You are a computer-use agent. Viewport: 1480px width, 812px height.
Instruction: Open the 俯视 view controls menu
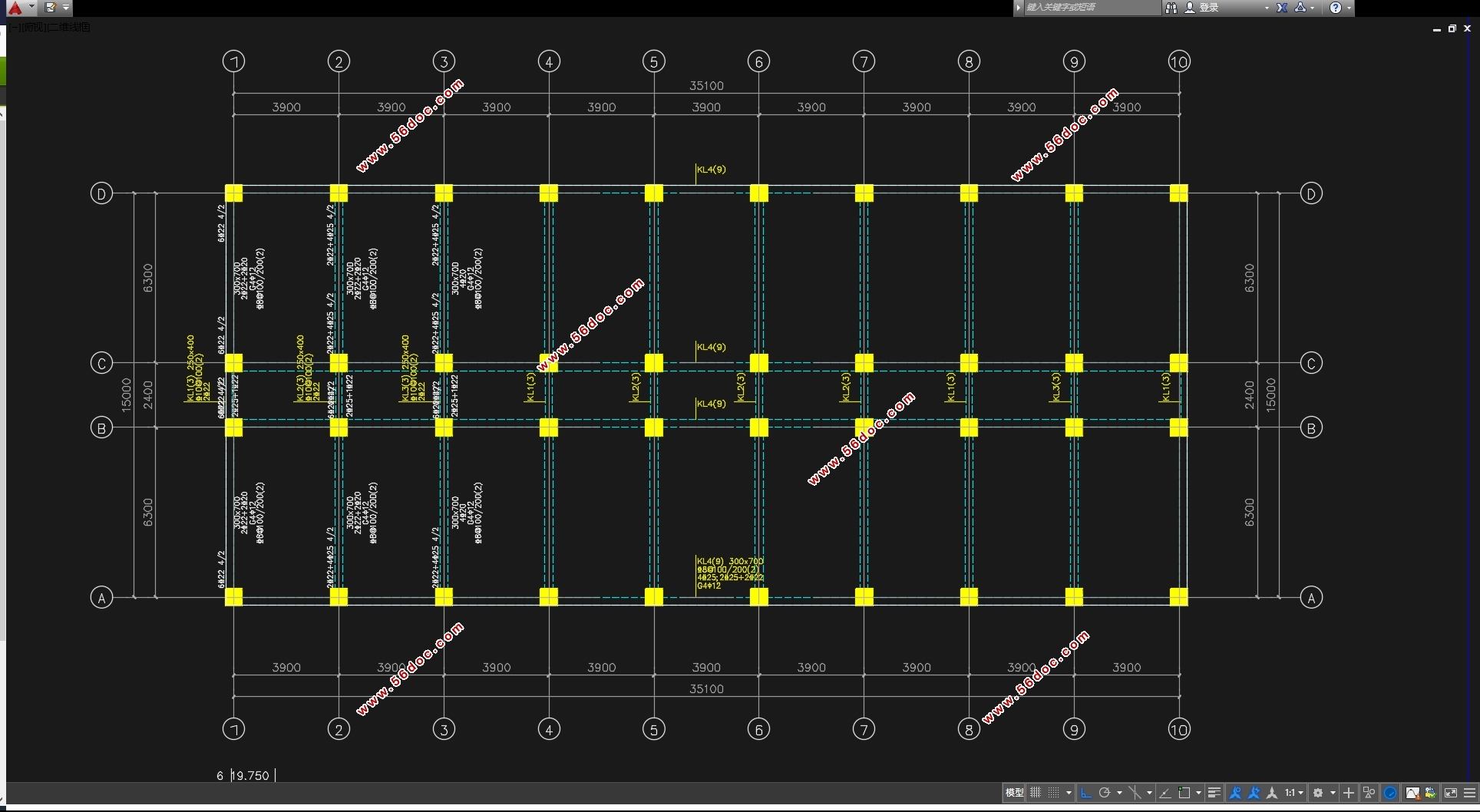[x=35, y=28]
